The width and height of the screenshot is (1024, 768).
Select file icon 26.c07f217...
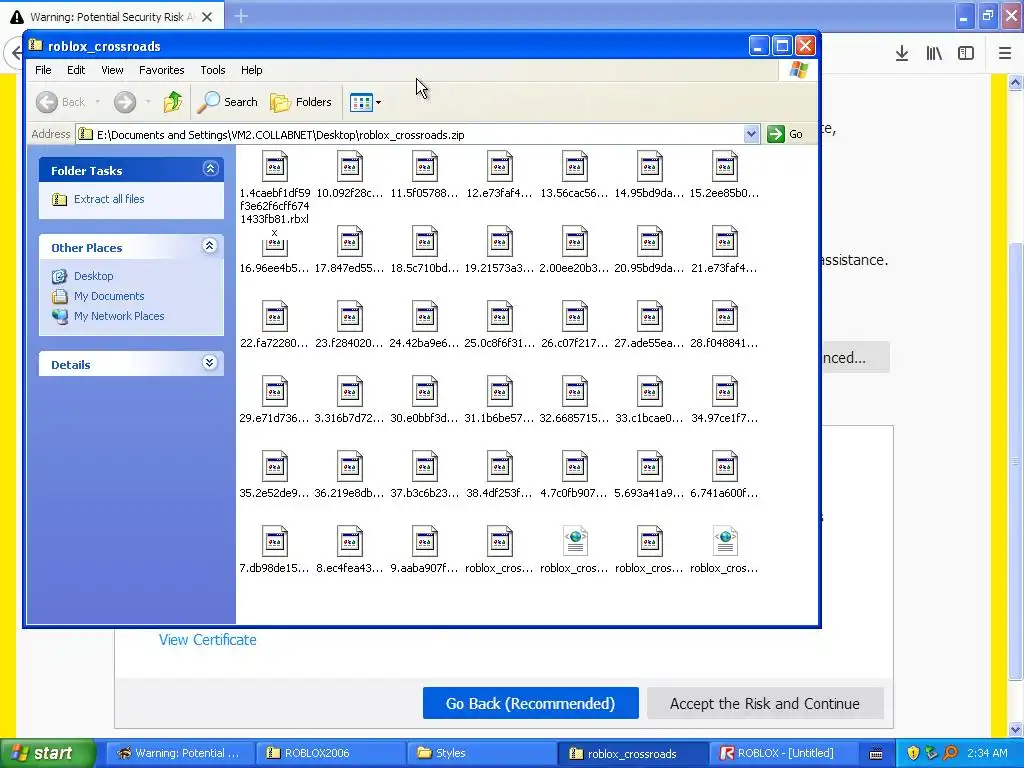tap(575, 317)
